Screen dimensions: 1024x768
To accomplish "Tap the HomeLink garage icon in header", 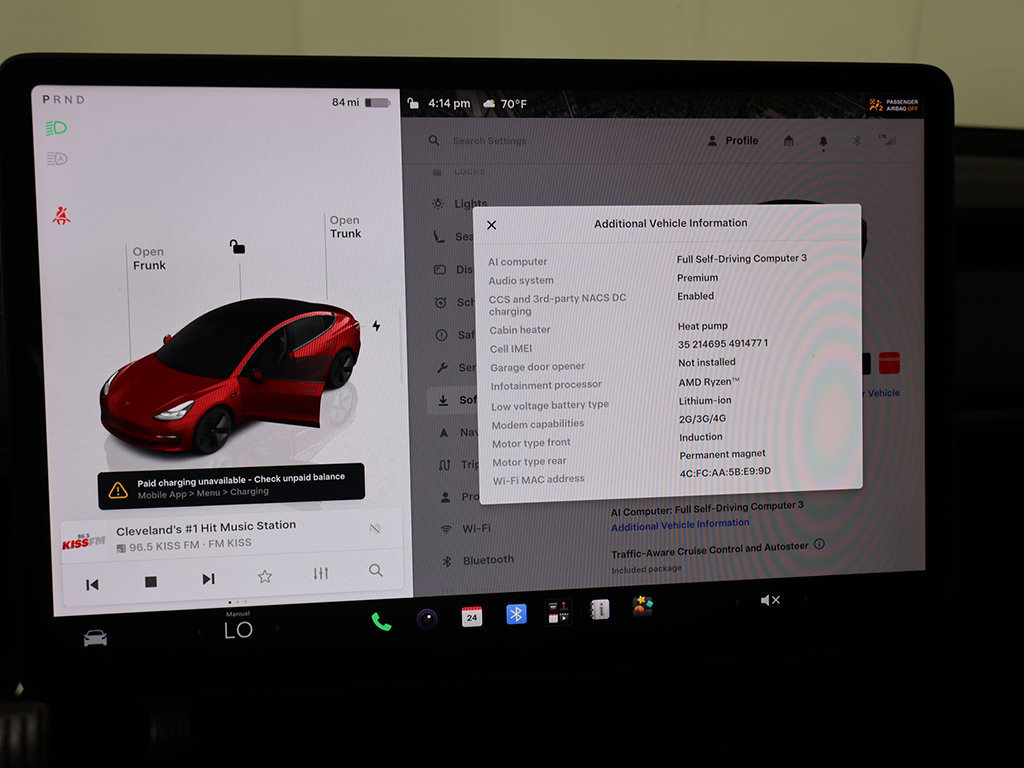I will tap(789, 140).
